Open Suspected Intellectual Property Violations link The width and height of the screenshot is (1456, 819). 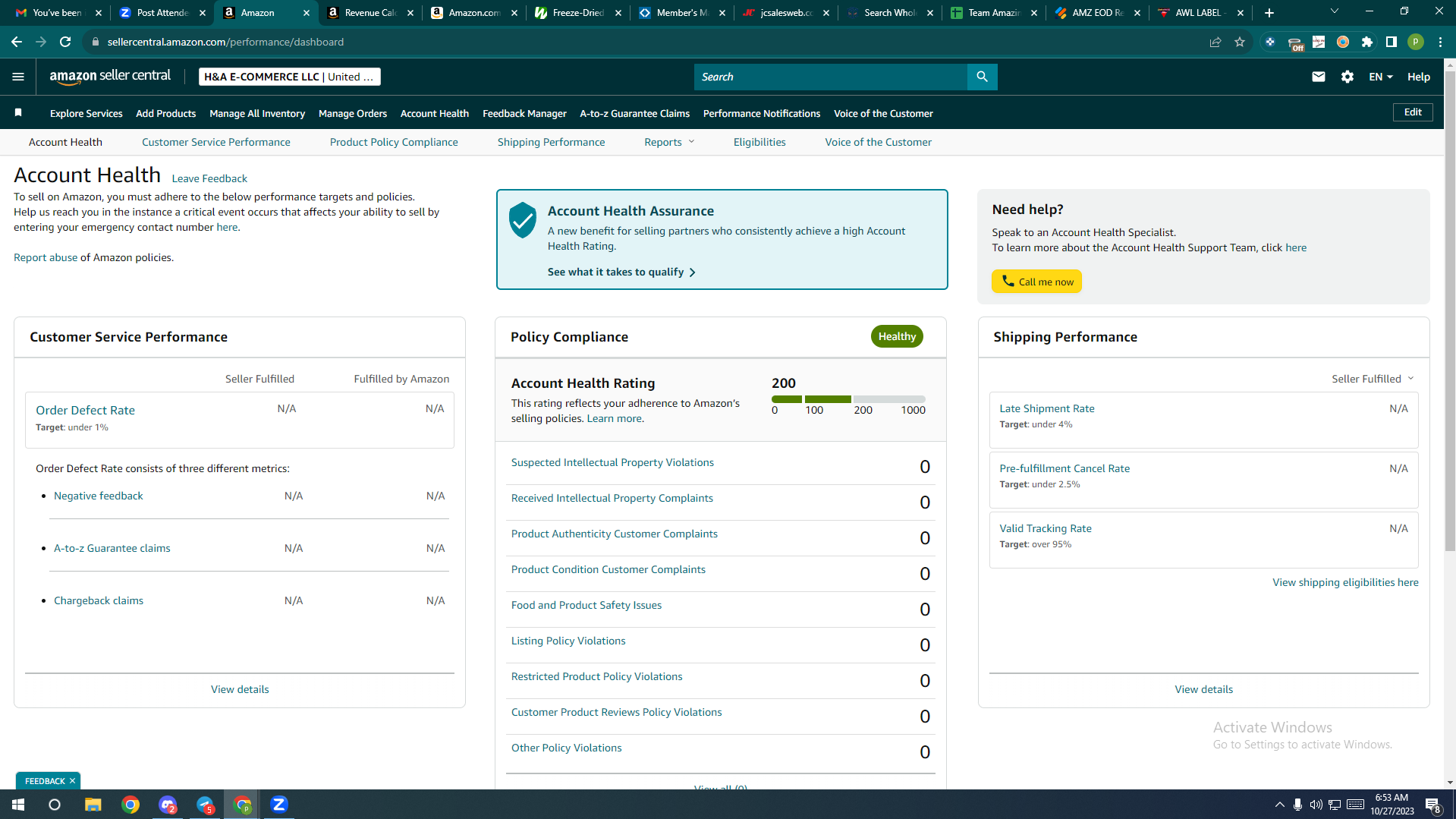[x=612, y=462]
